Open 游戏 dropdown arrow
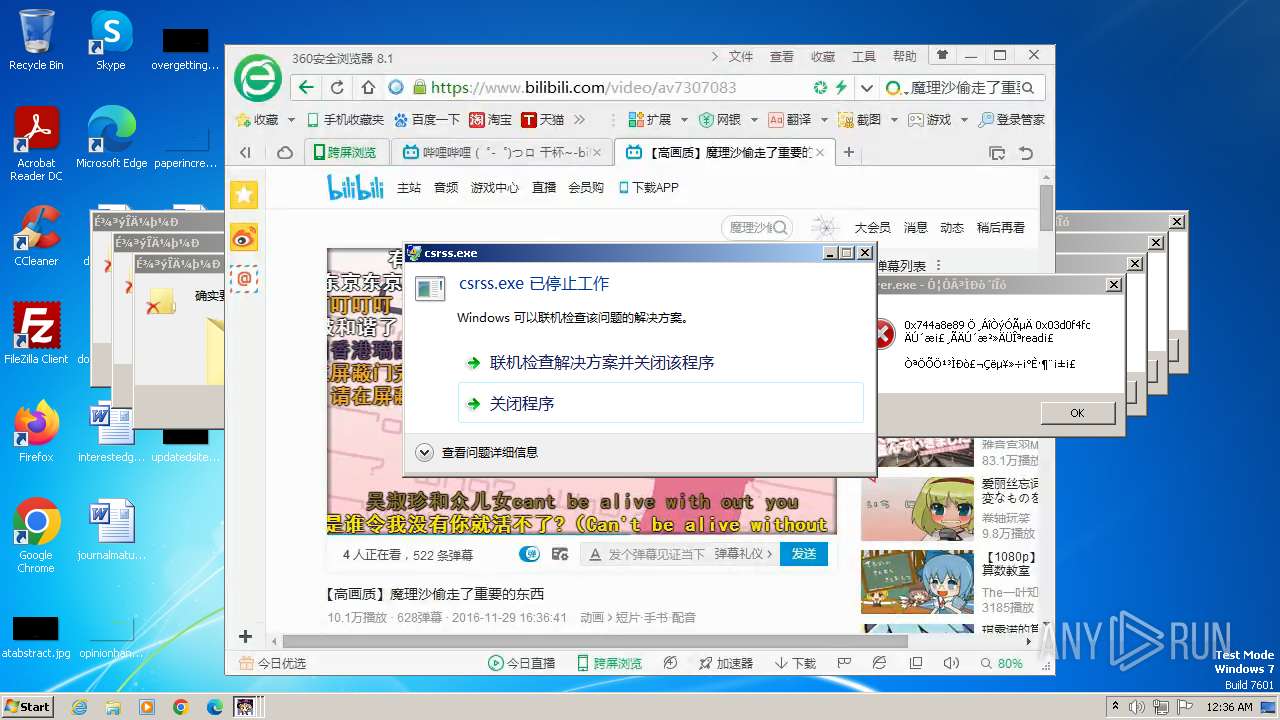 964,120
